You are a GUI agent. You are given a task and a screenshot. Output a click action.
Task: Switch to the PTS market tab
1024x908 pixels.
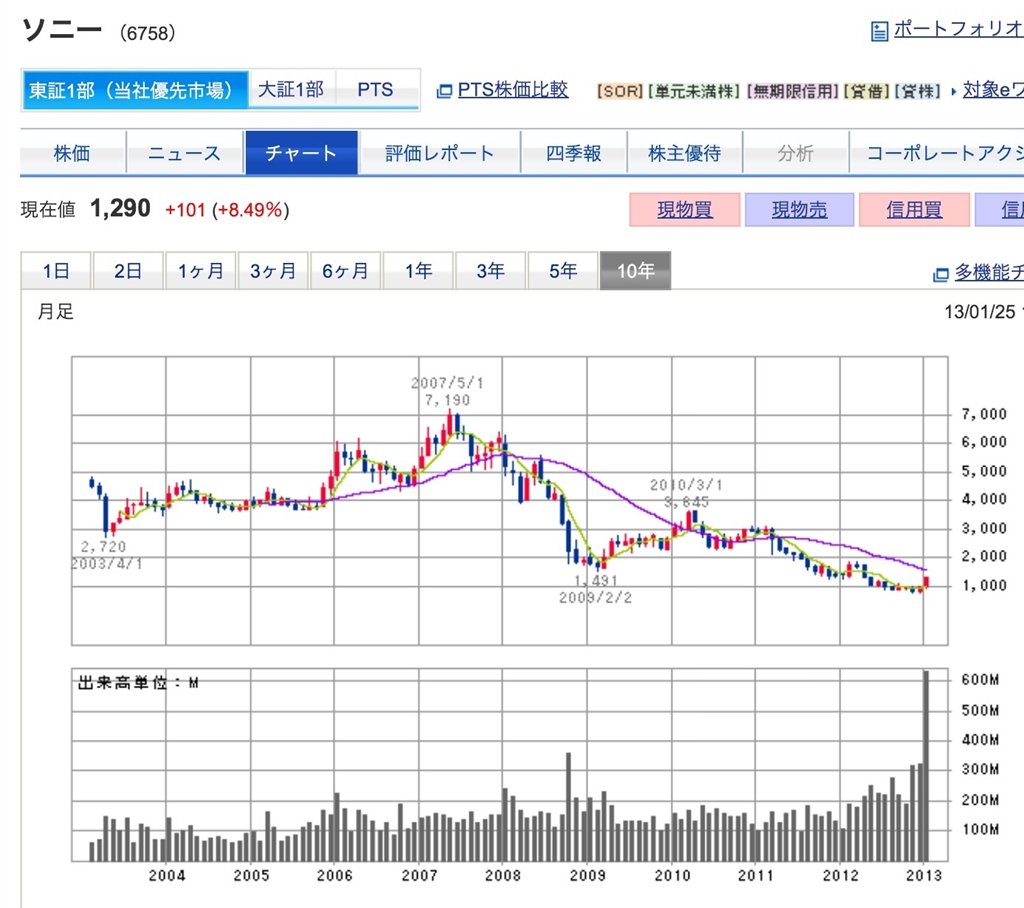tap(376, 89)
